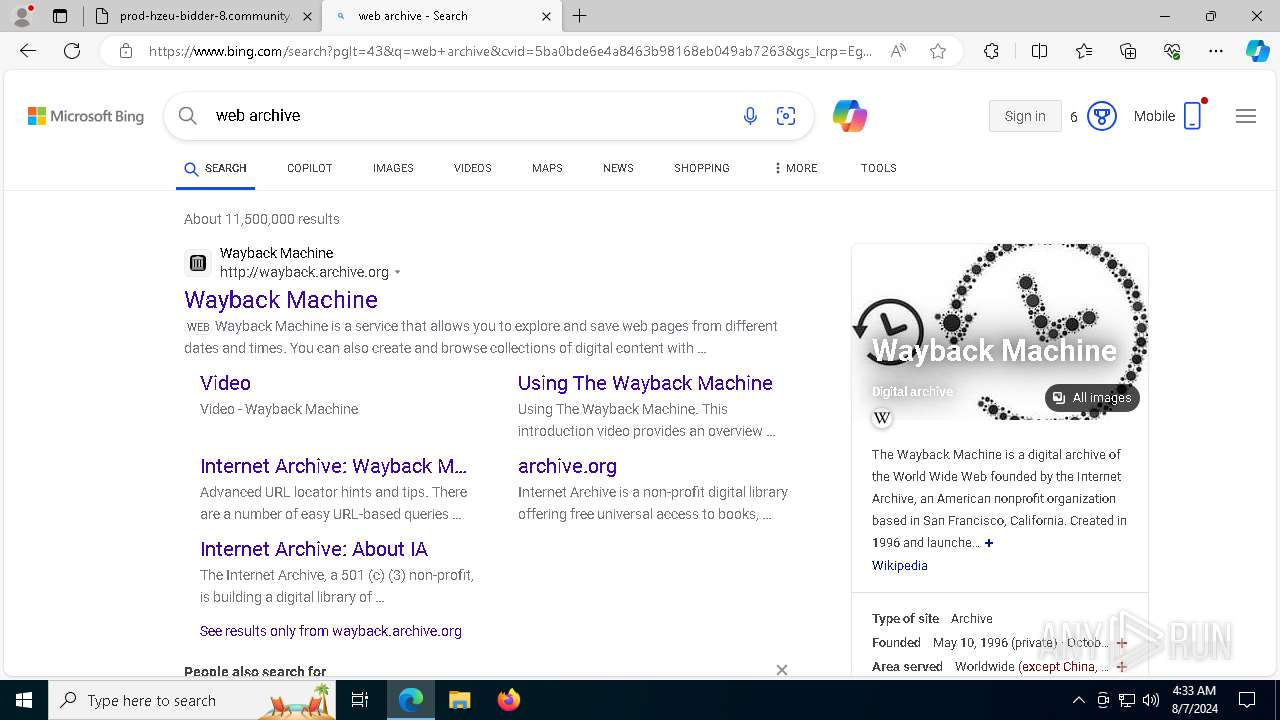Click the Bing search text field

pos(470,116)
